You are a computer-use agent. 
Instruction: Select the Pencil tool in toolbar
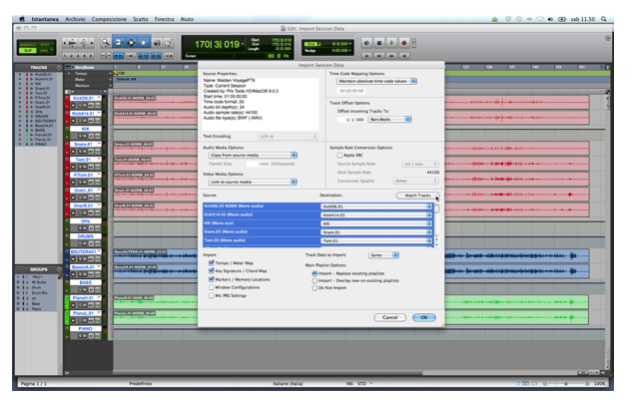point(169,43)
